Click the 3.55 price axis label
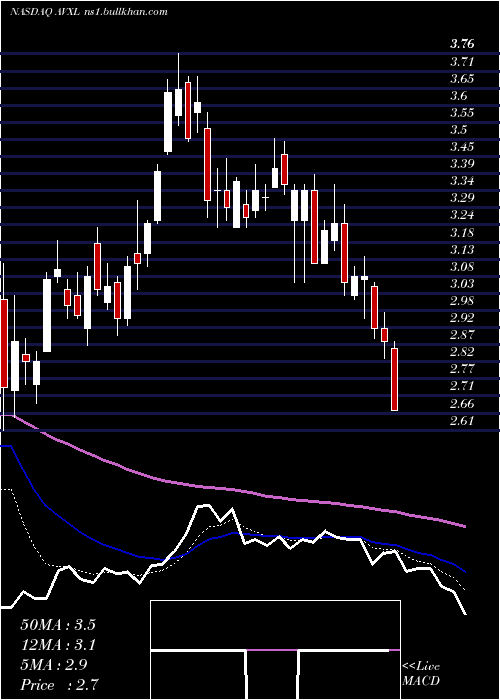Viewport: 500px width, 700px height. pos(462,112)
